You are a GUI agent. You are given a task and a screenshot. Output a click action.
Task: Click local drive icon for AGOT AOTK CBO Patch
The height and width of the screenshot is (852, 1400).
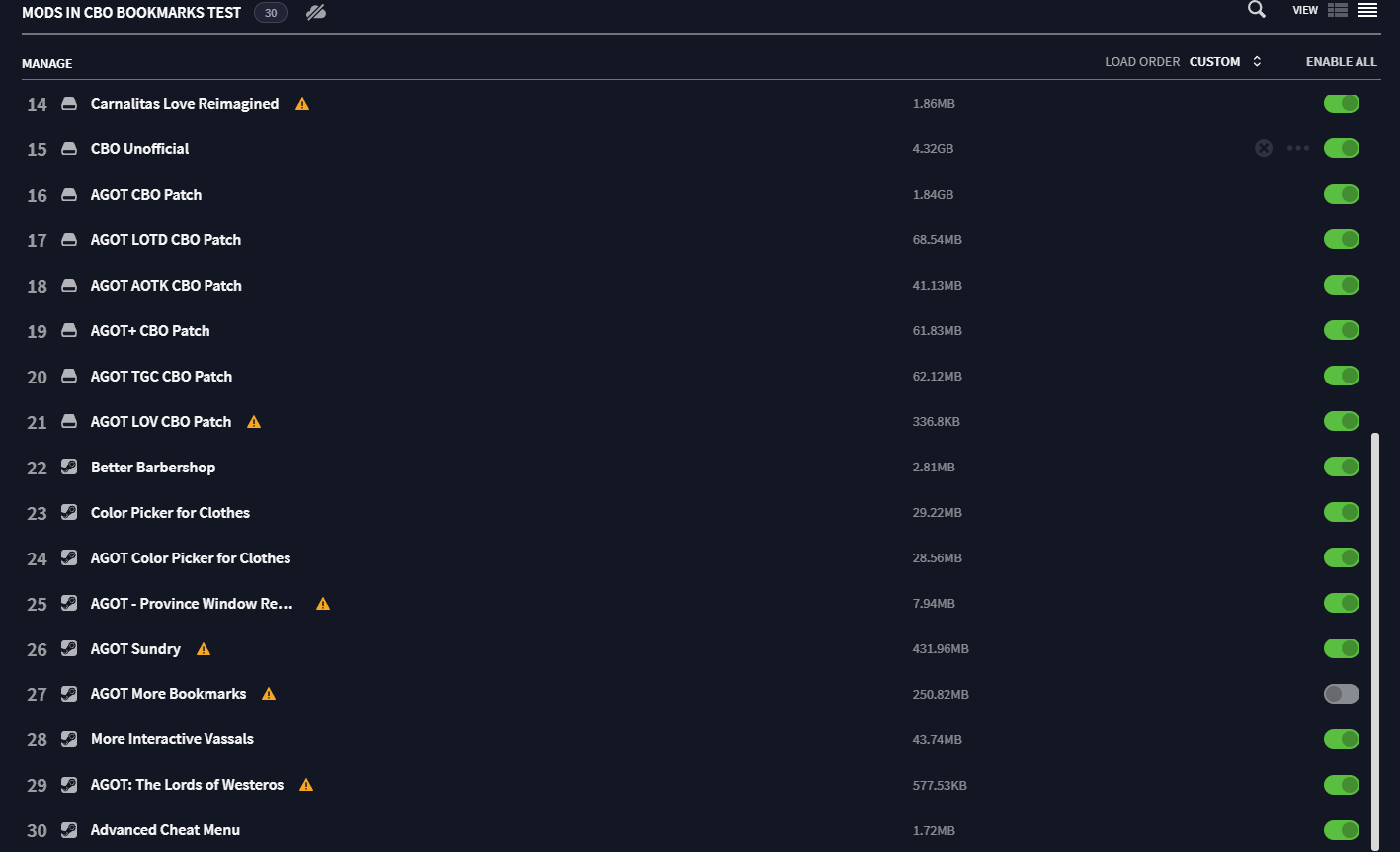[69, 286]
